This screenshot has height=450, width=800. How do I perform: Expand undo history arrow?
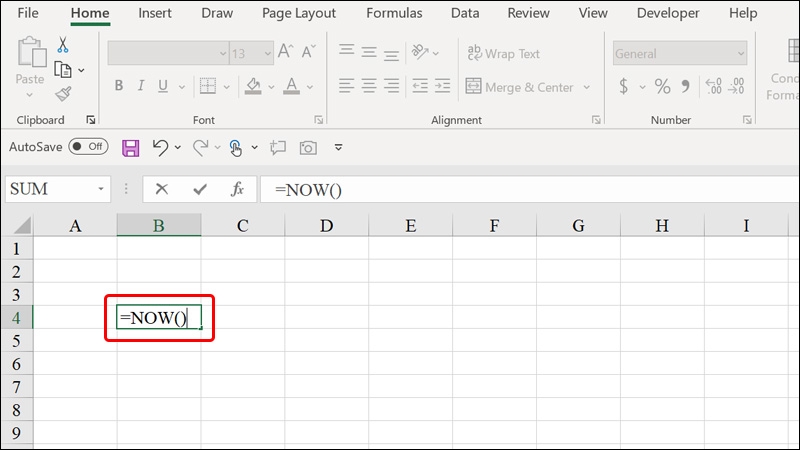coord(178,147)
